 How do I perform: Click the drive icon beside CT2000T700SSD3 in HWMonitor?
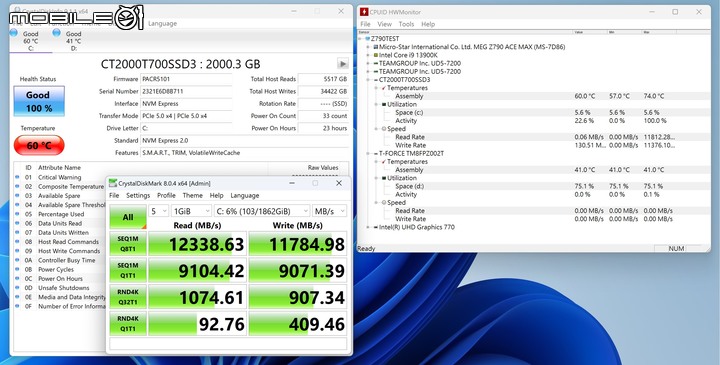tap(376, 80)
